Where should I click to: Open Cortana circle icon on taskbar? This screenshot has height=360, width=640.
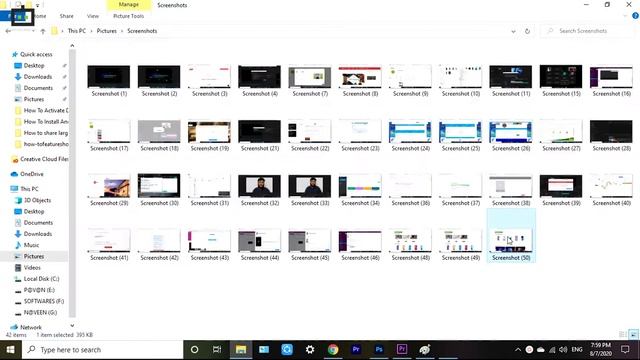[x=195, y=350]
